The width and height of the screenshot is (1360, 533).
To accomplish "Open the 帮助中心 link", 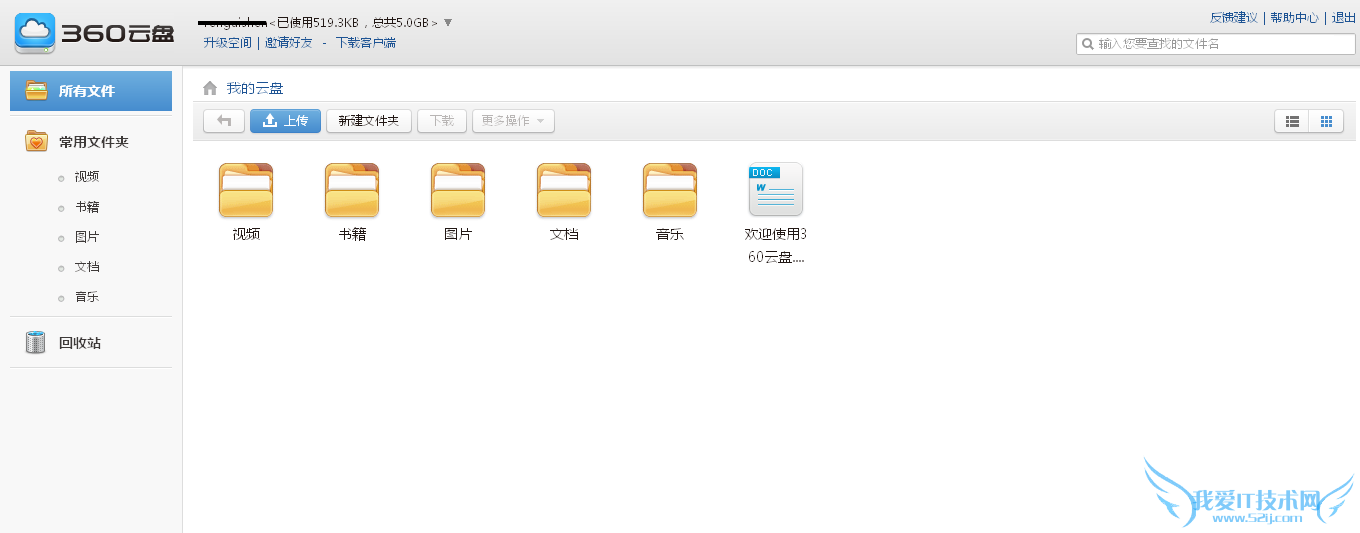I will click(x=1295, y=18).
